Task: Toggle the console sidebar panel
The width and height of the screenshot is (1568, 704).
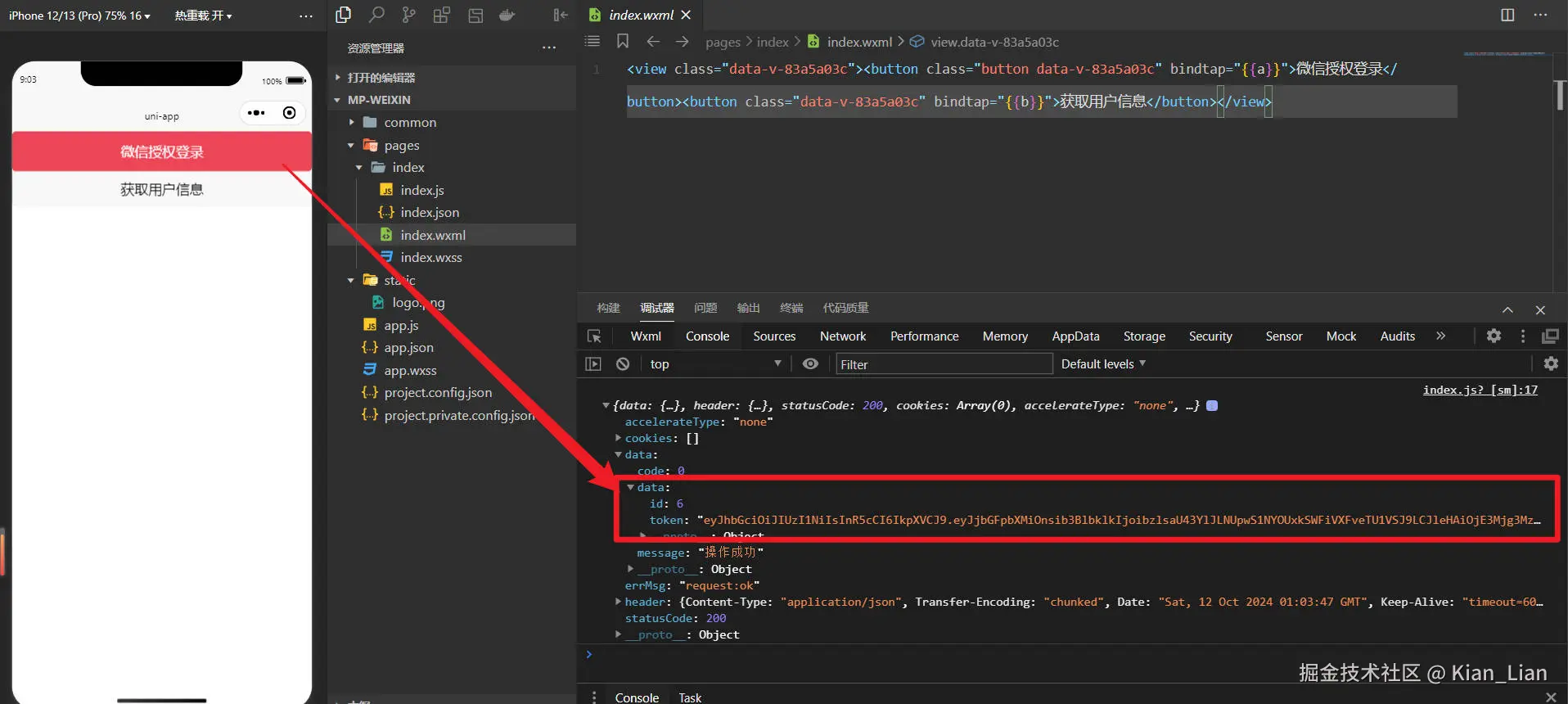Action: [593, 364]
